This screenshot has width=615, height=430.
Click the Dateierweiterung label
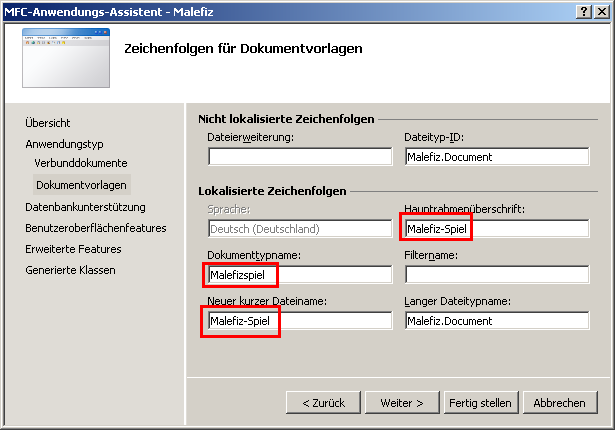pos(251,137)
